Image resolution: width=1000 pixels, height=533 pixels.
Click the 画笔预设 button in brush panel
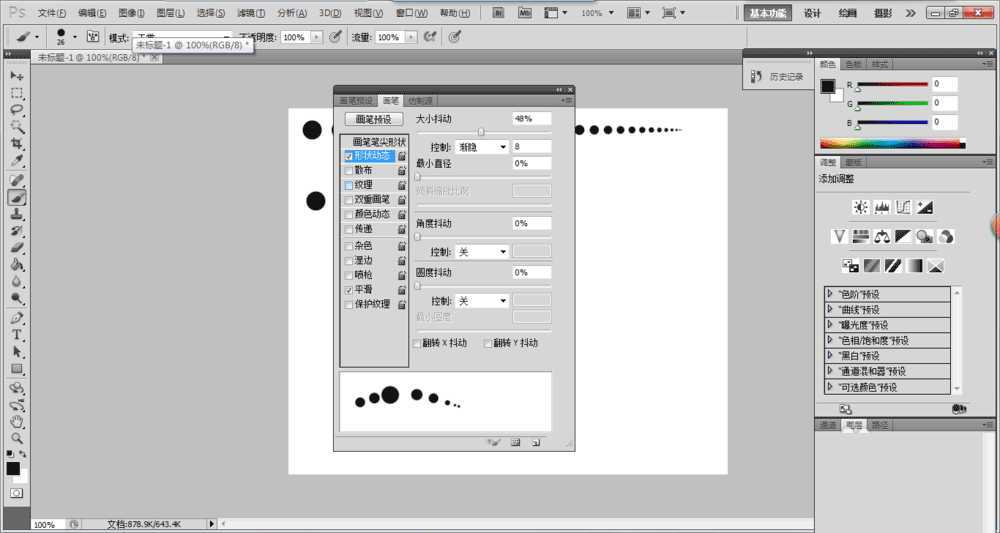point(373,119)
